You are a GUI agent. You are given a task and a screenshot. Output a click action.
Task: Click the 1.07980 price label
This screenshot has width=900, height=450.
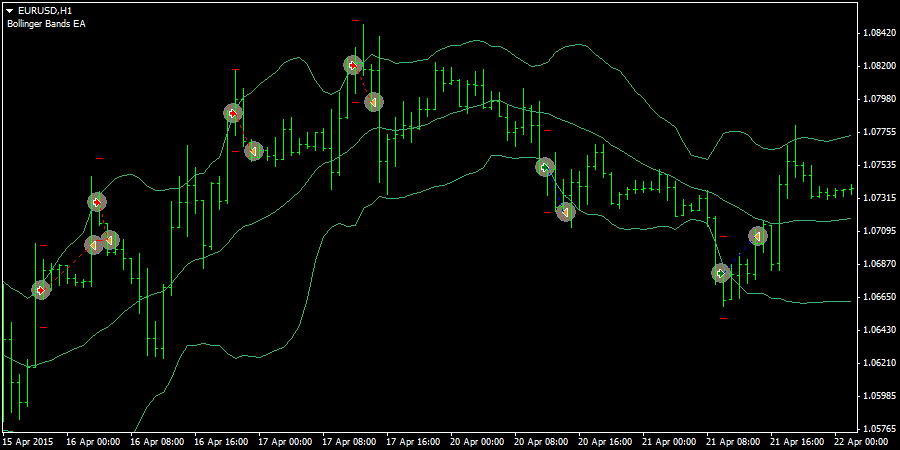878,99
